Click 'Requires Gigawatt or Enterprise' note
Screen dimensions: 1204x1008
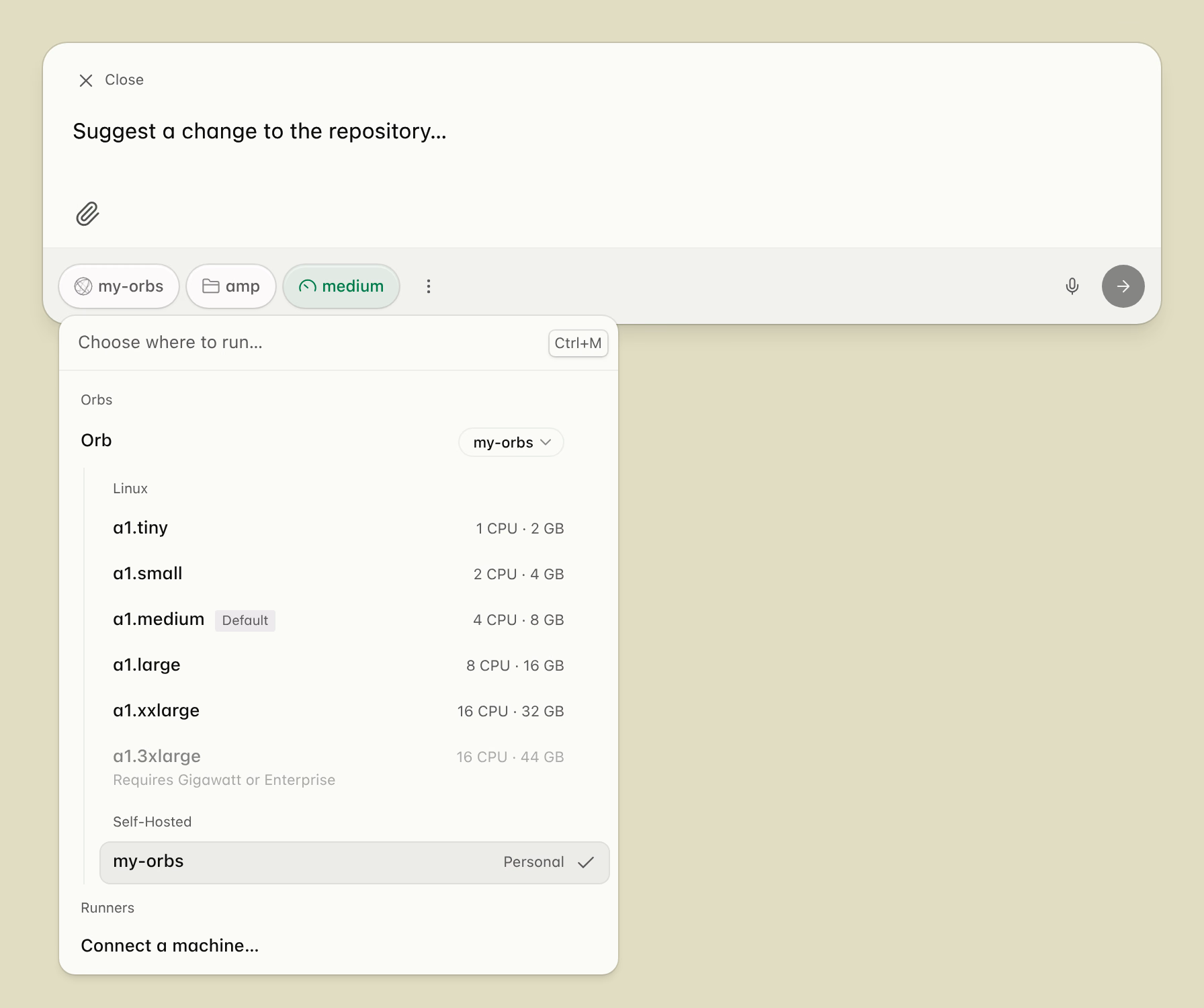tap(224, 780)
